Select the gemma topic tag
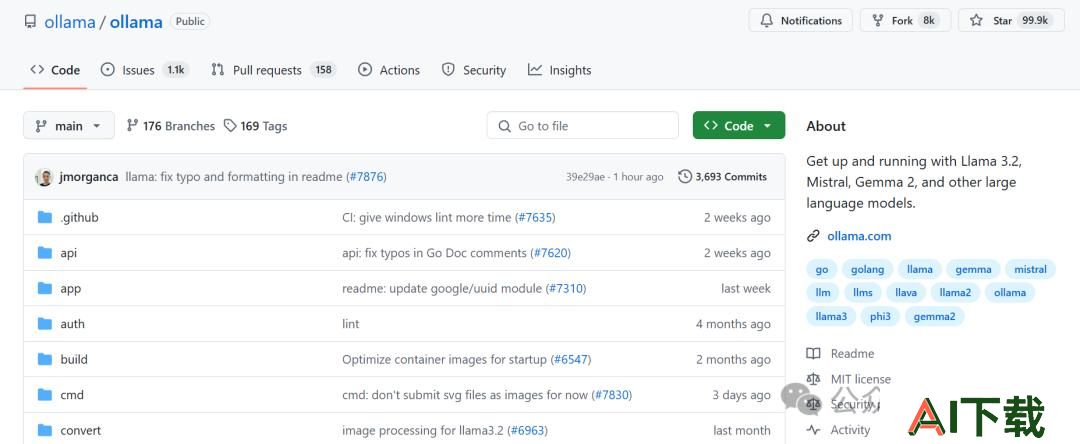 [973, 269]
